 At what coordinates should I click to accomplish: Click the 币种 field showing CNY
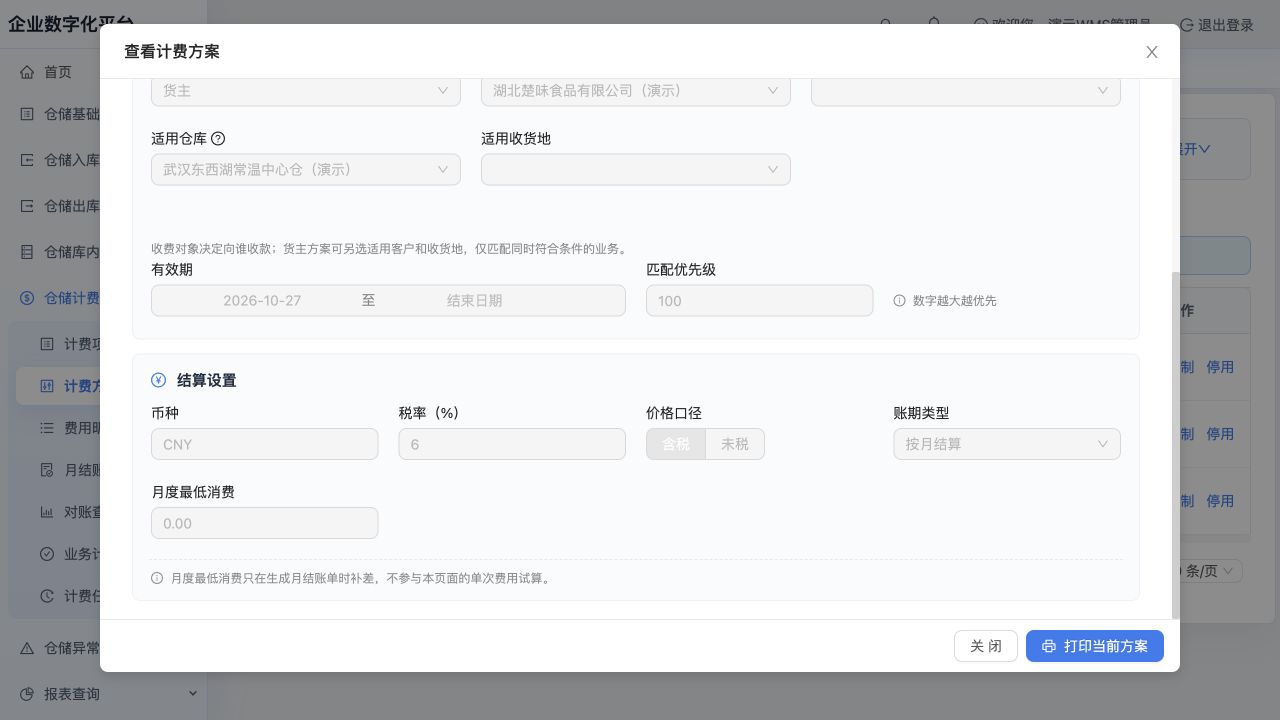[x=265, y=444]
